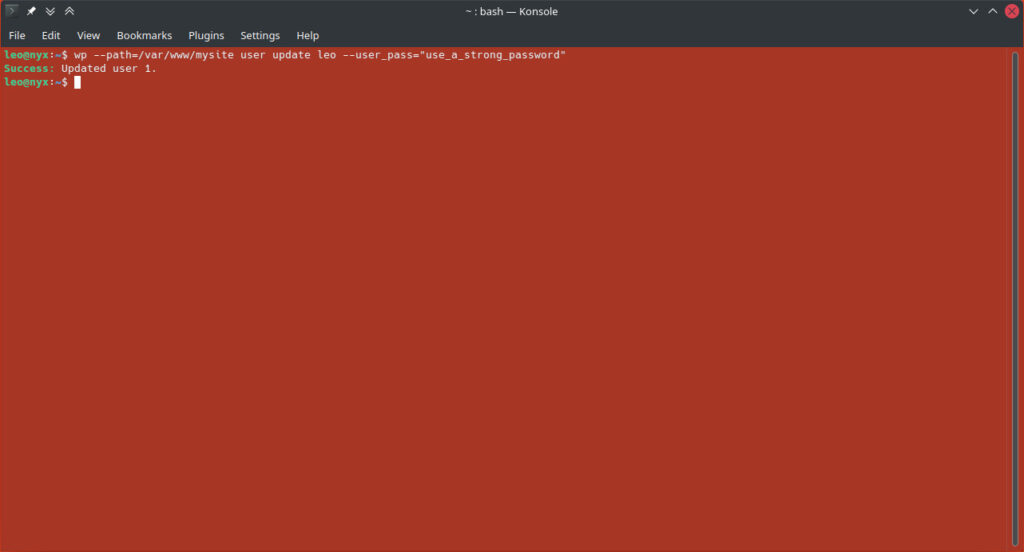Open the File menu
This screenshot has width=1024, height=552.
17,35
